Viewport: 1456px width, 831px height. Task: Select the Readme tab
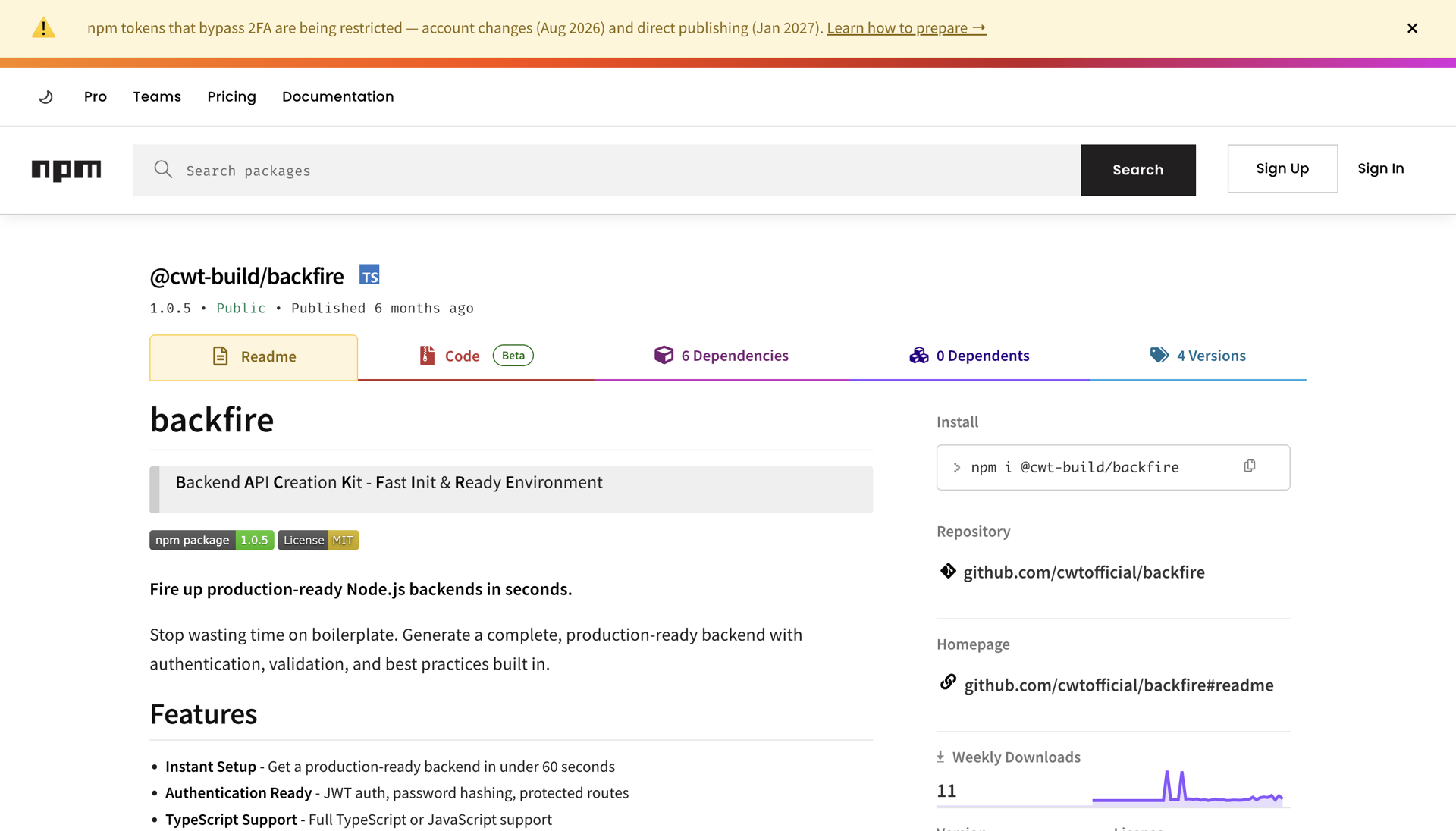pos(253,357)
